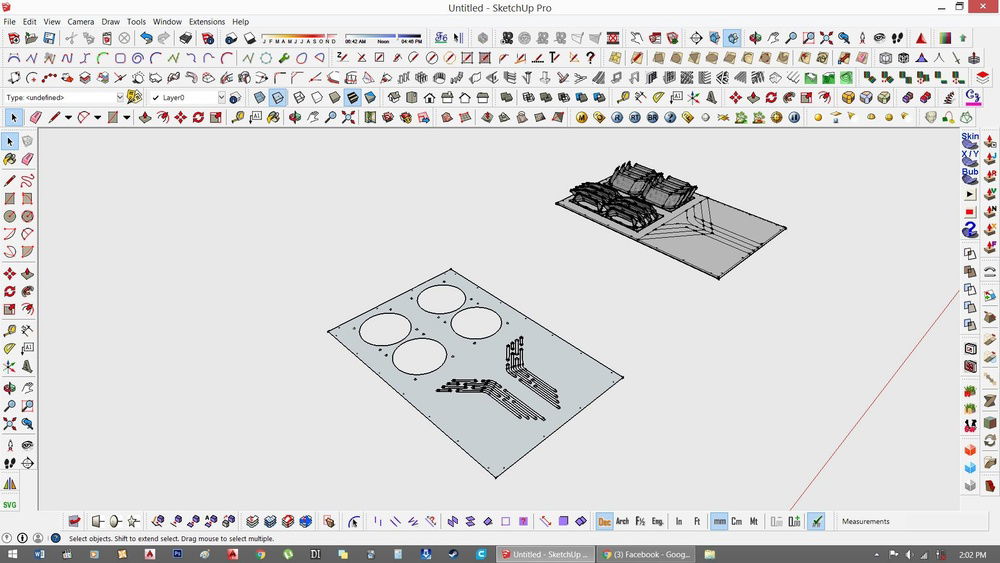Screen dimensions: 1000x563
Task: Choose the Paint Bucket tool in left panel
Action: point(10,159)
